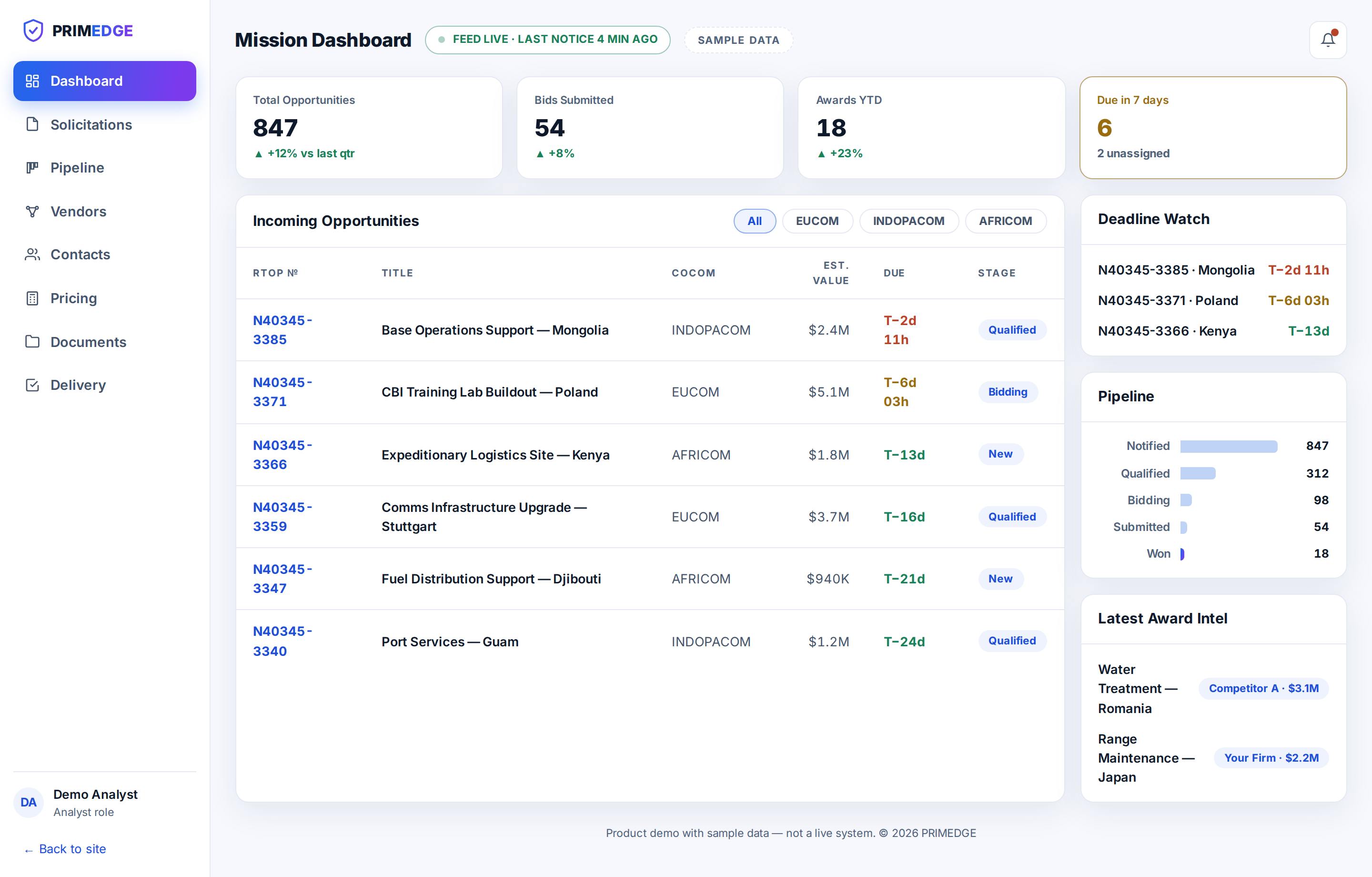Click the Solicitations document icon
The image size is (1372, 877).
click(32, 124)
